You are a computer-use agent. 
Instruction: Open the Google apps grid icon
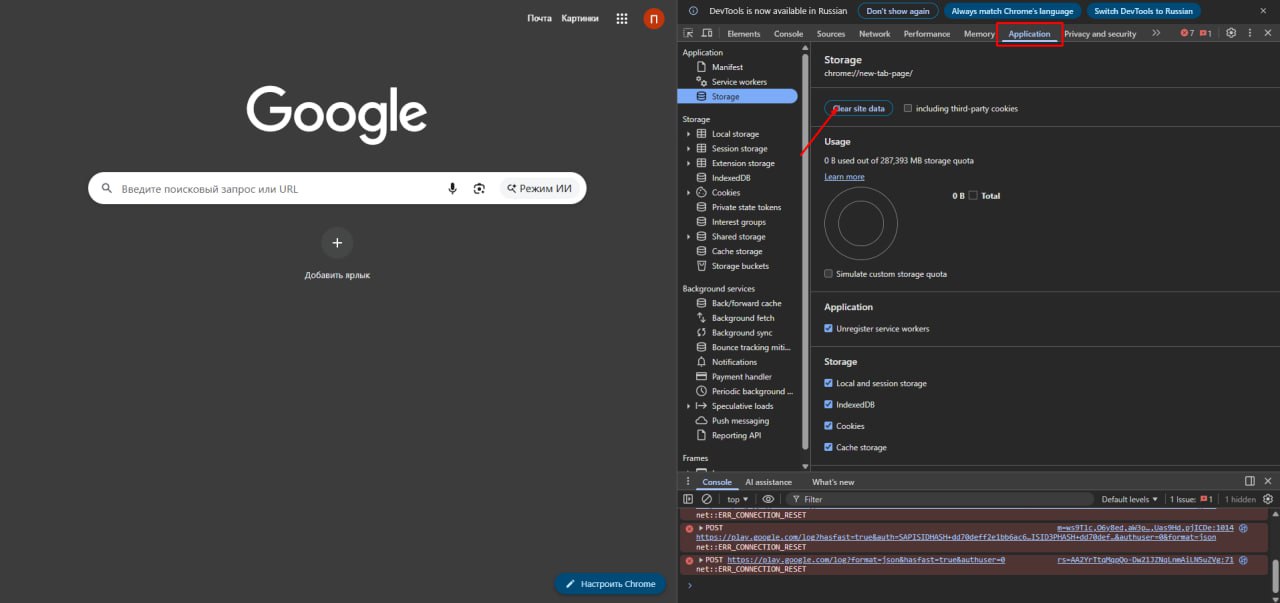[621, 18]
